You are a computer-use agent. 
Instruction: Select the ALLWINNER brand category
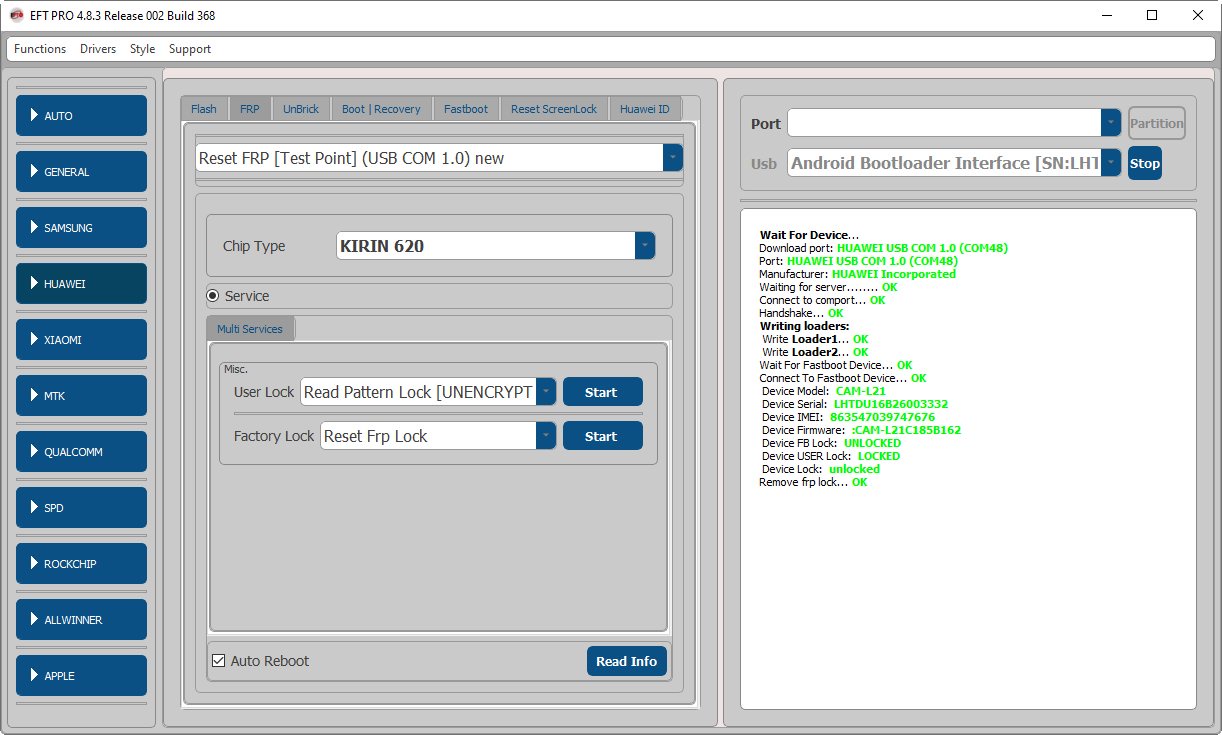tap(81, 620)
